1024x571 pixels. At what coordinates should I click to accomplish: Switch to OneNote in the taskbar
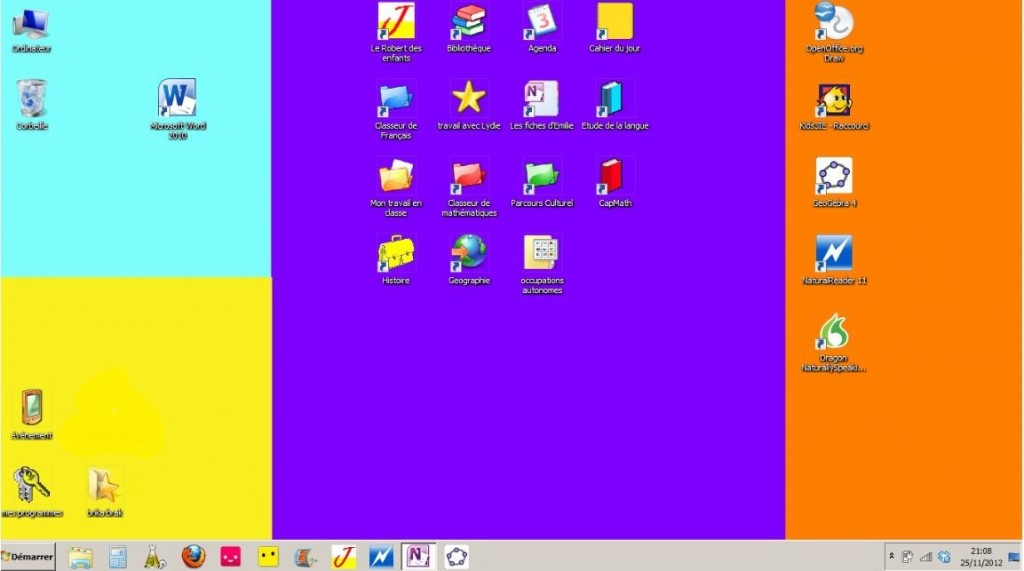(x=416, y=556)
